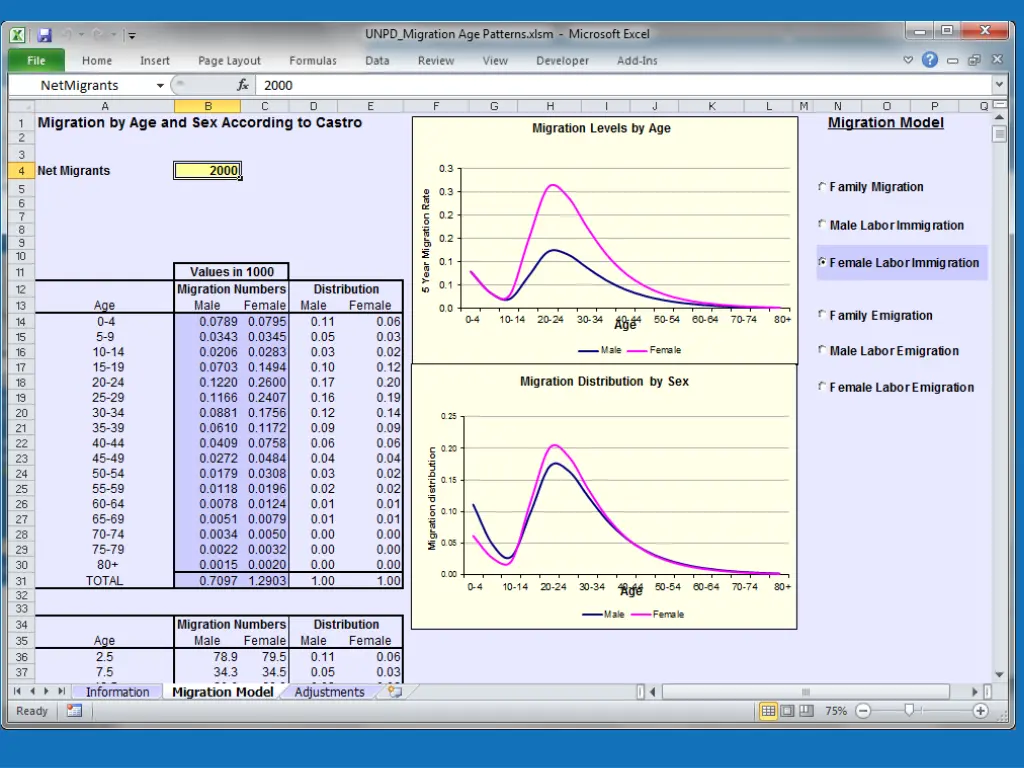Image resolution: width=1024 pixels, height=768 pixels.
Task: Click the zoom out minus icon
Action: point(863,711)
